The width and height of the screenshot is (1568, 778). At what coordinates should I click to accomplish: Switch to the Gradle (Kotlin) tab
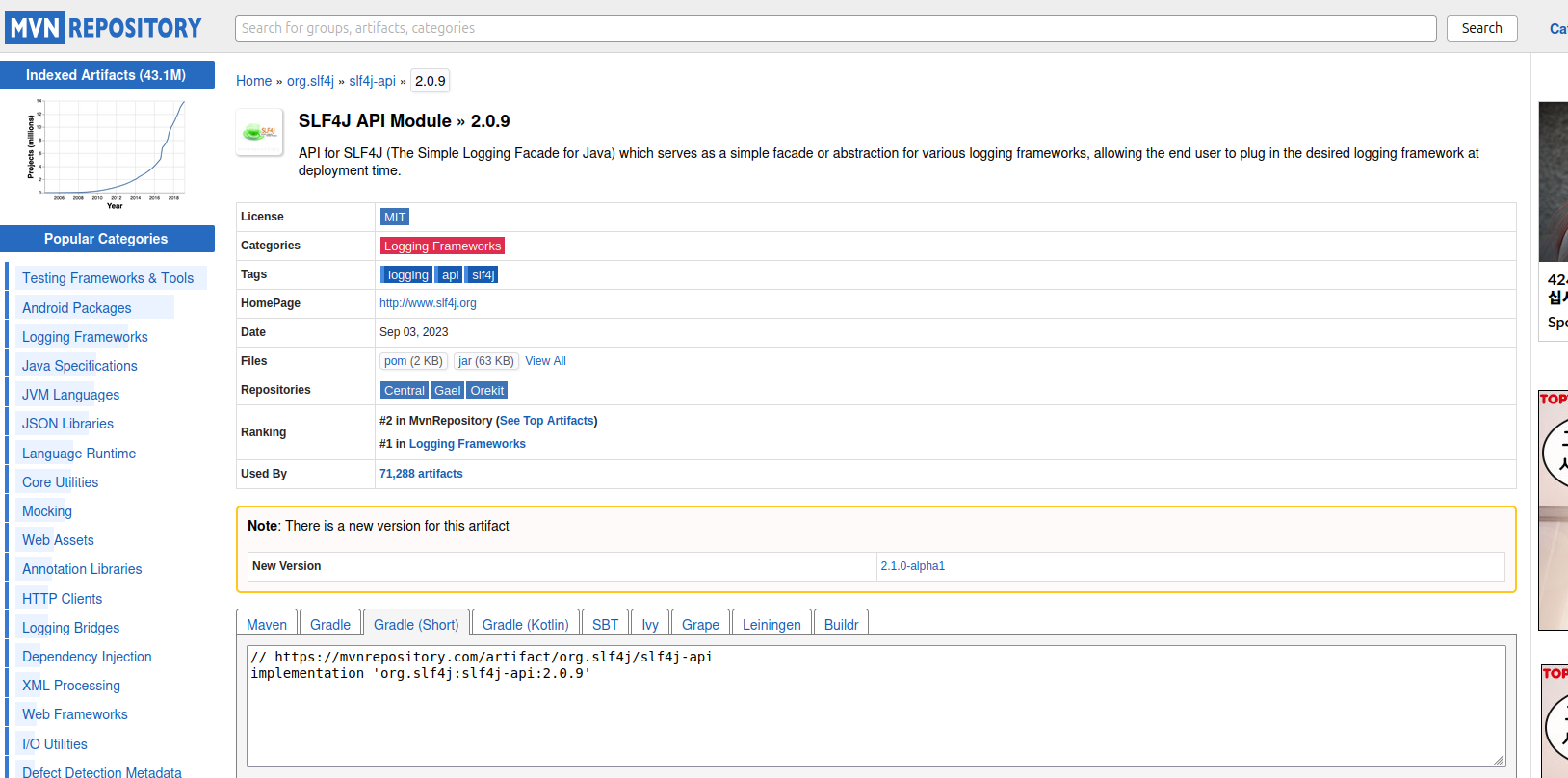click(x=526, y=624)
